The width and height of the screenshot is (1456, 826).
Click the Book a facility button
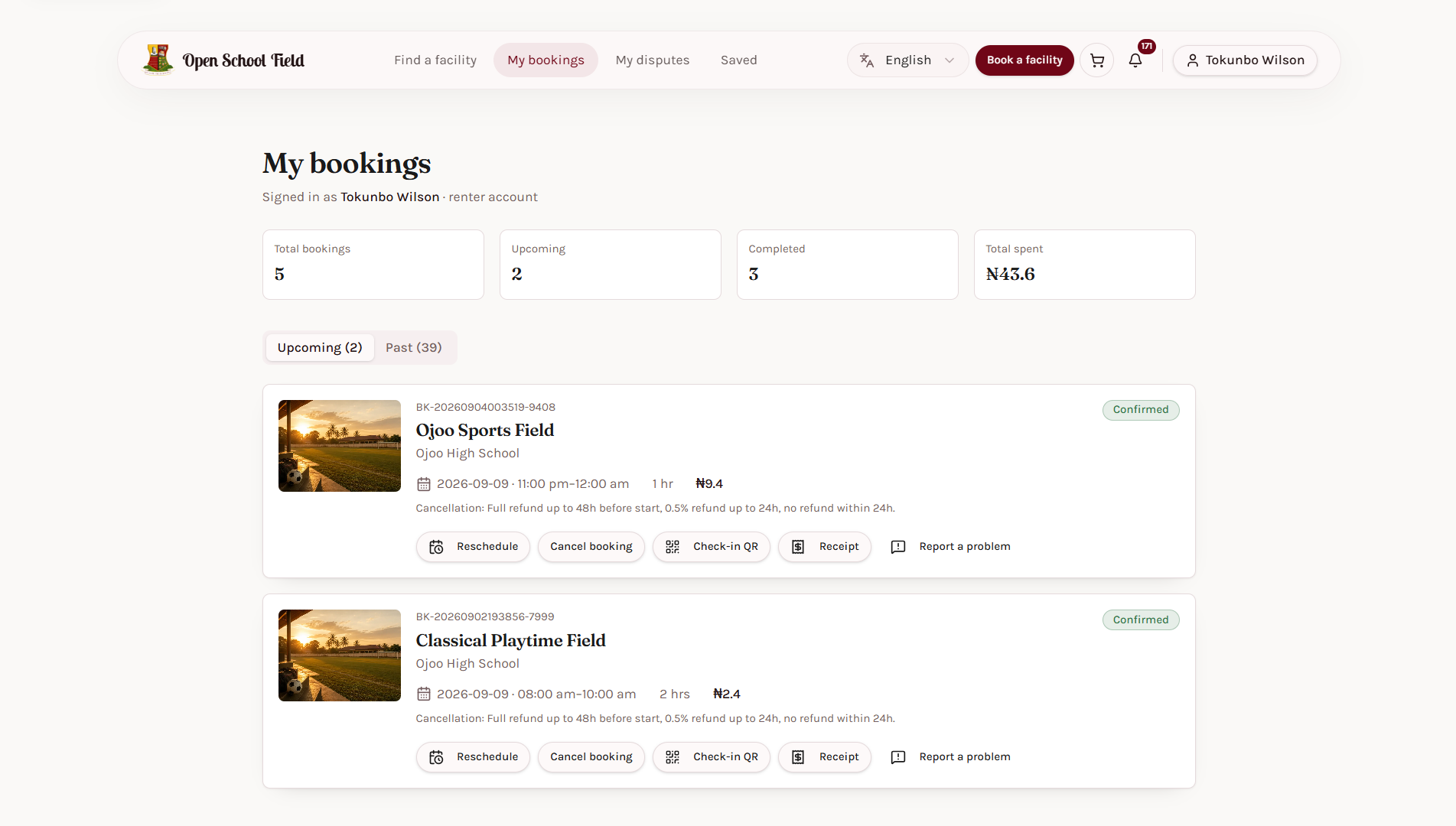[1024, 60]
